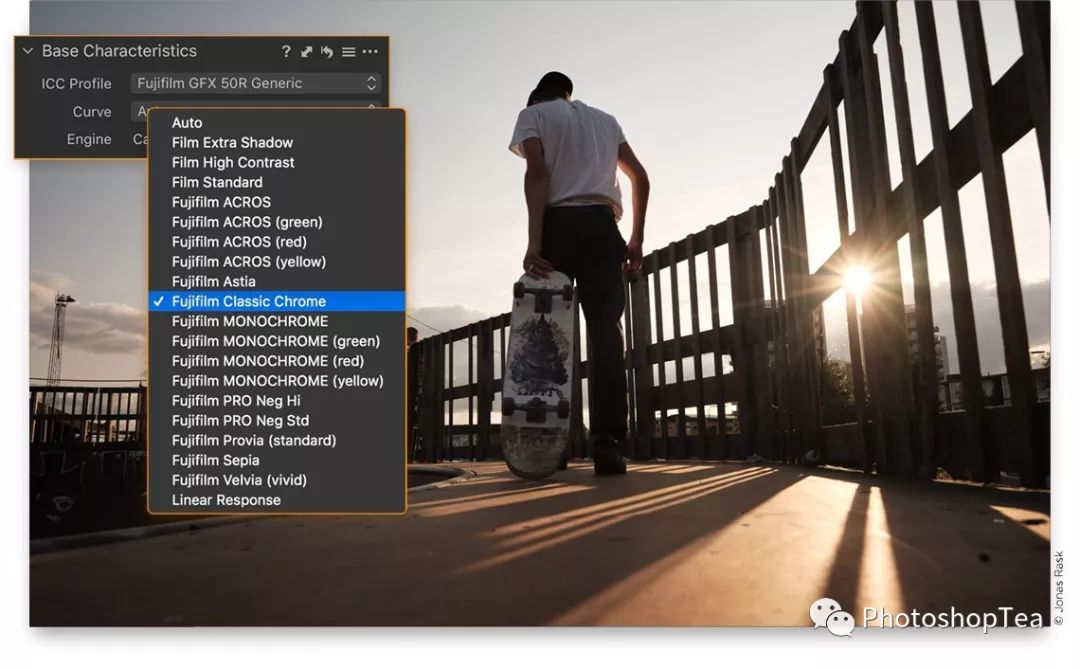Select Fujifilm PRO Neg Hi curve

pos(277,401)
